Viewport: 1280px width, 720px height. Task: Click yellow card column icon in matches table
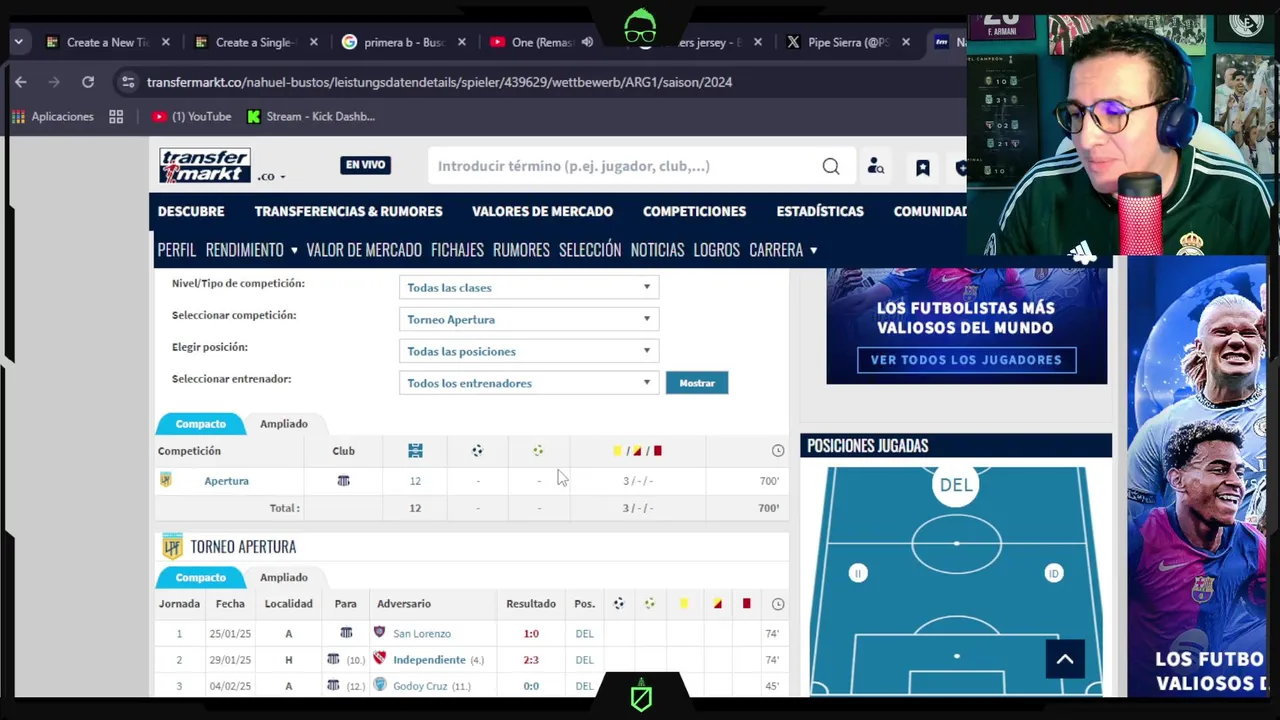pos(684,604)
